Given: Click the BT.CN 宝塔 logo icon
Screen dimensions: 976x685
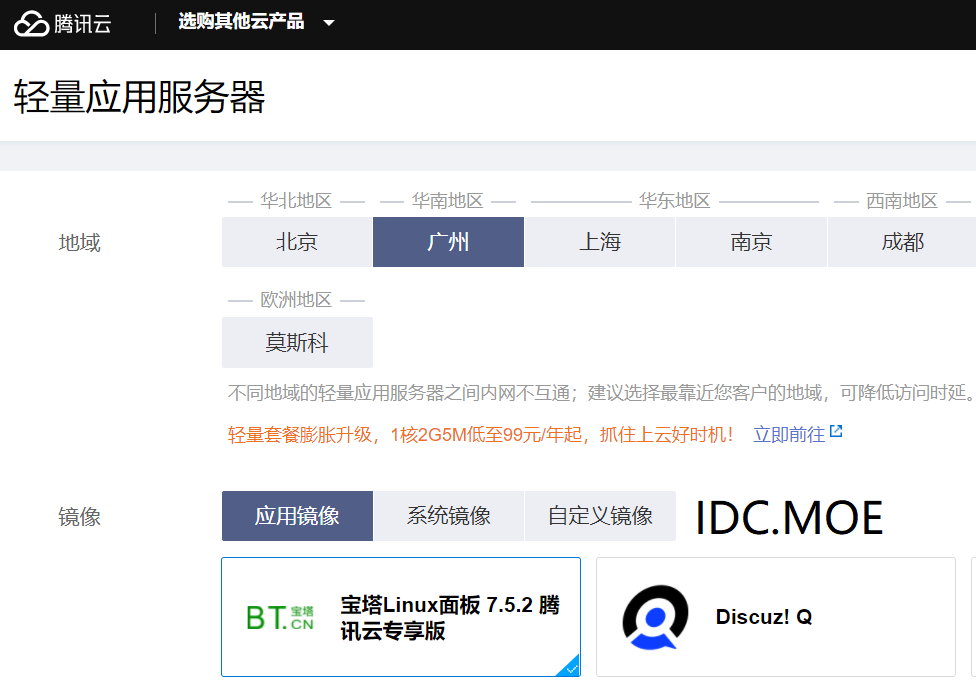Looking at the screenshot, I should pyautogui.click(x=280, y=618).
